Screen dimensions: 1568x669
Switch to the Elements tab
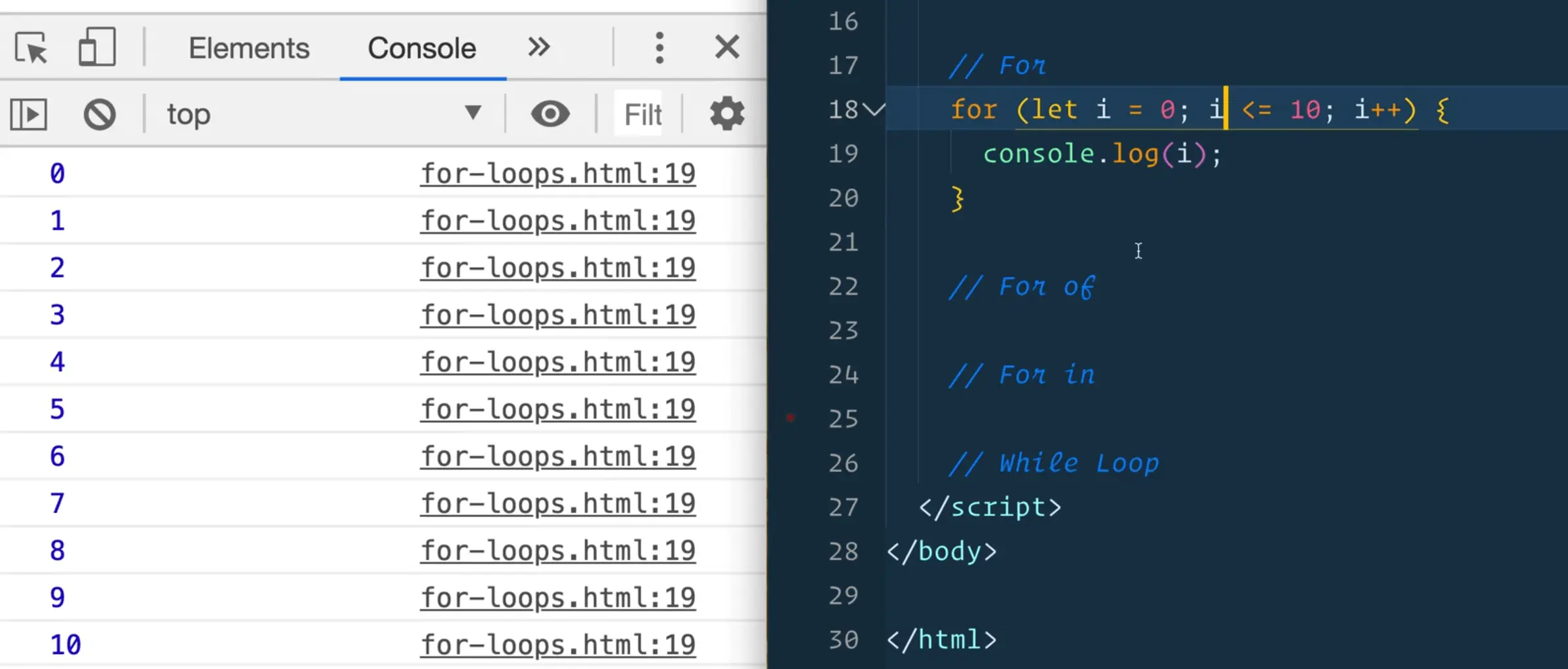click(249, 47)
